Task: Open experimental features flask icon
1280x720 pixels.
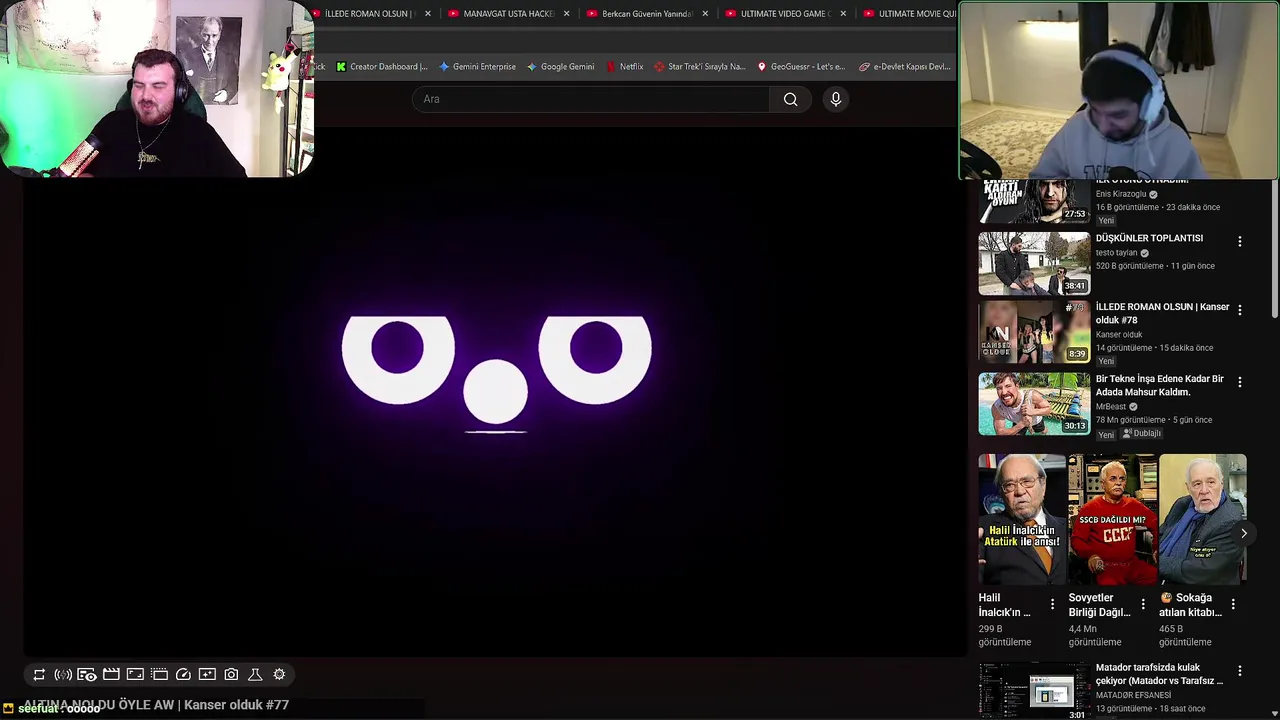Action: click(x=255, y=675)
